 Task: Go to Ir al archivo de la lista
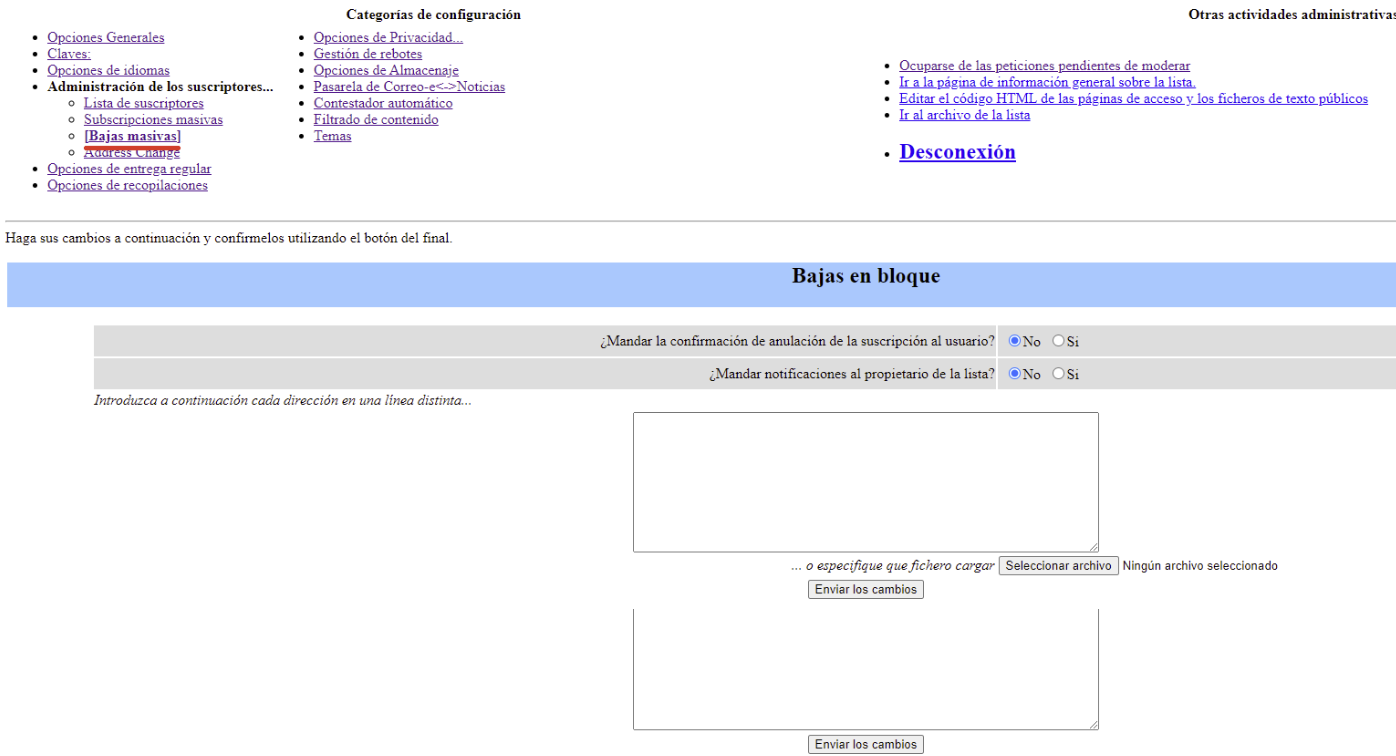tap(964, 115)
